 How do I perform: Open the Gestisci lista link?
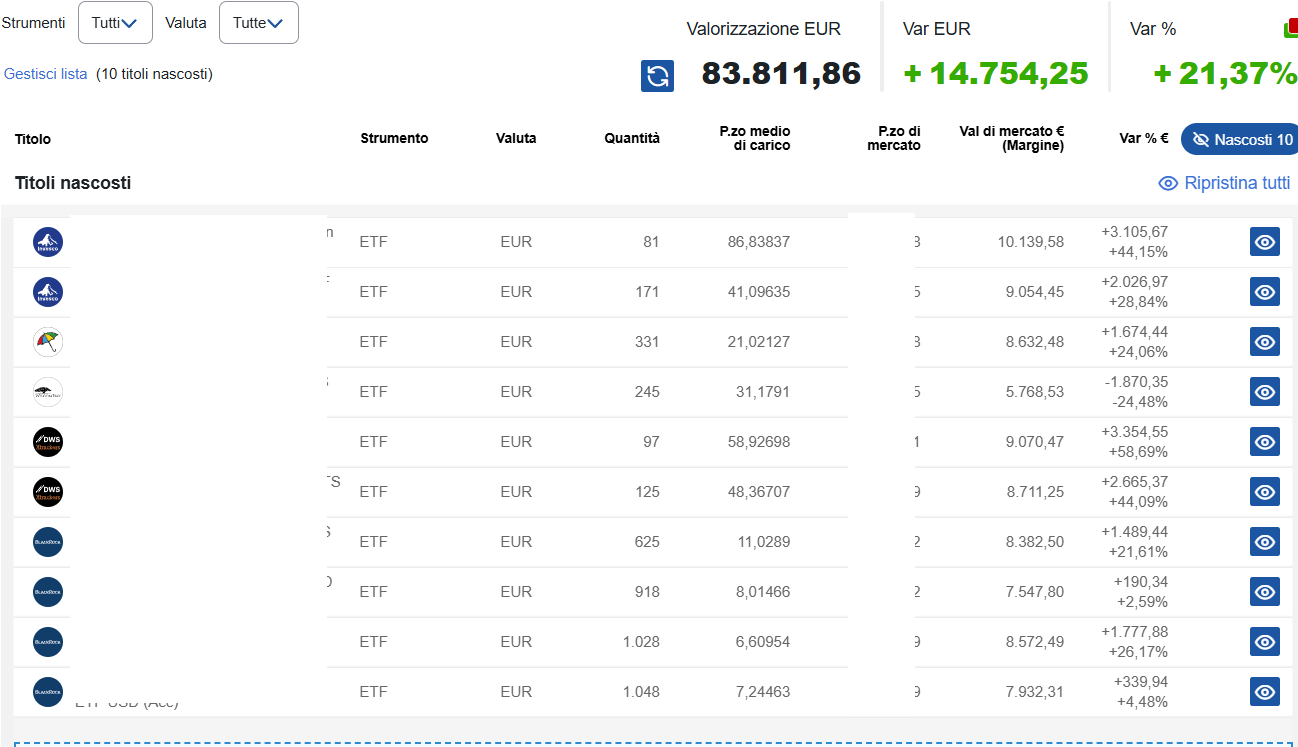click(46, 74)
